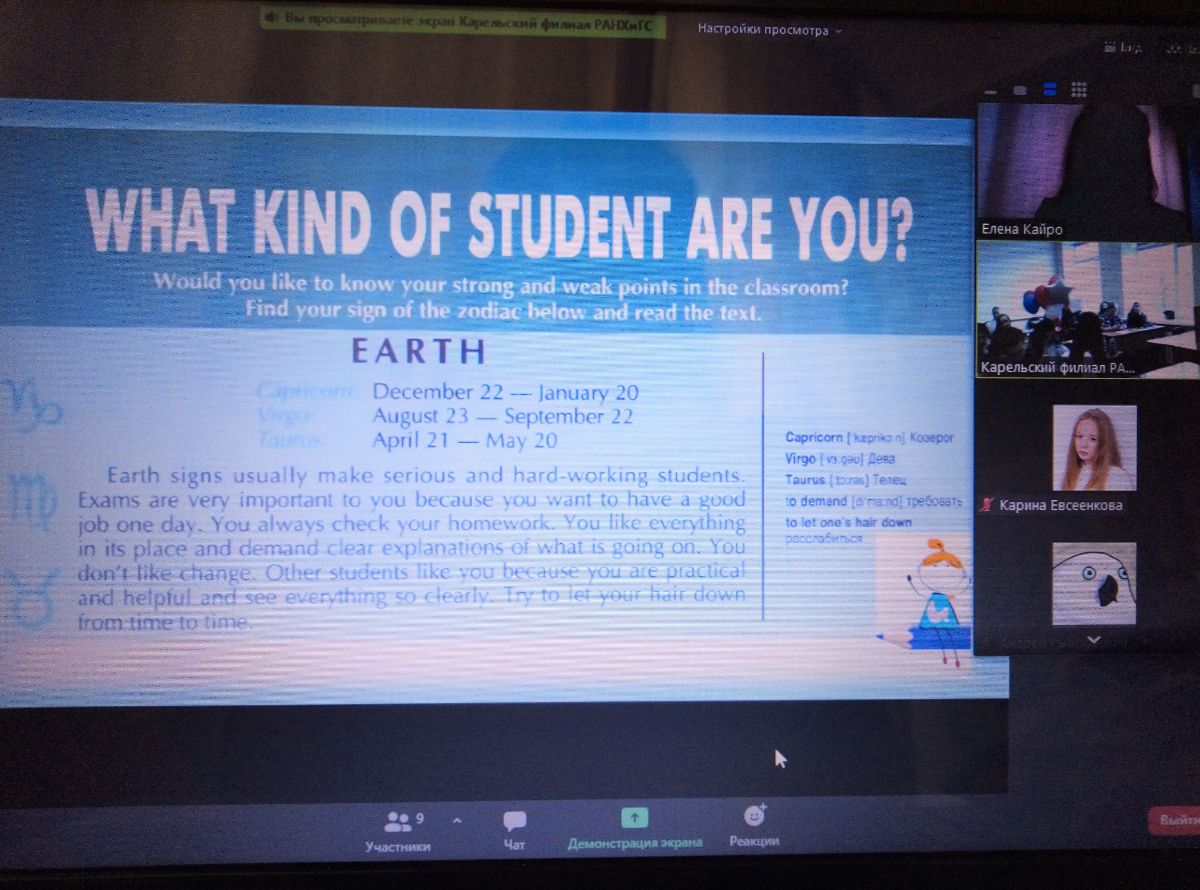1200x890 pixels.
Task: Switch video panel to grid gallery view
Action: pos(1079,90)
